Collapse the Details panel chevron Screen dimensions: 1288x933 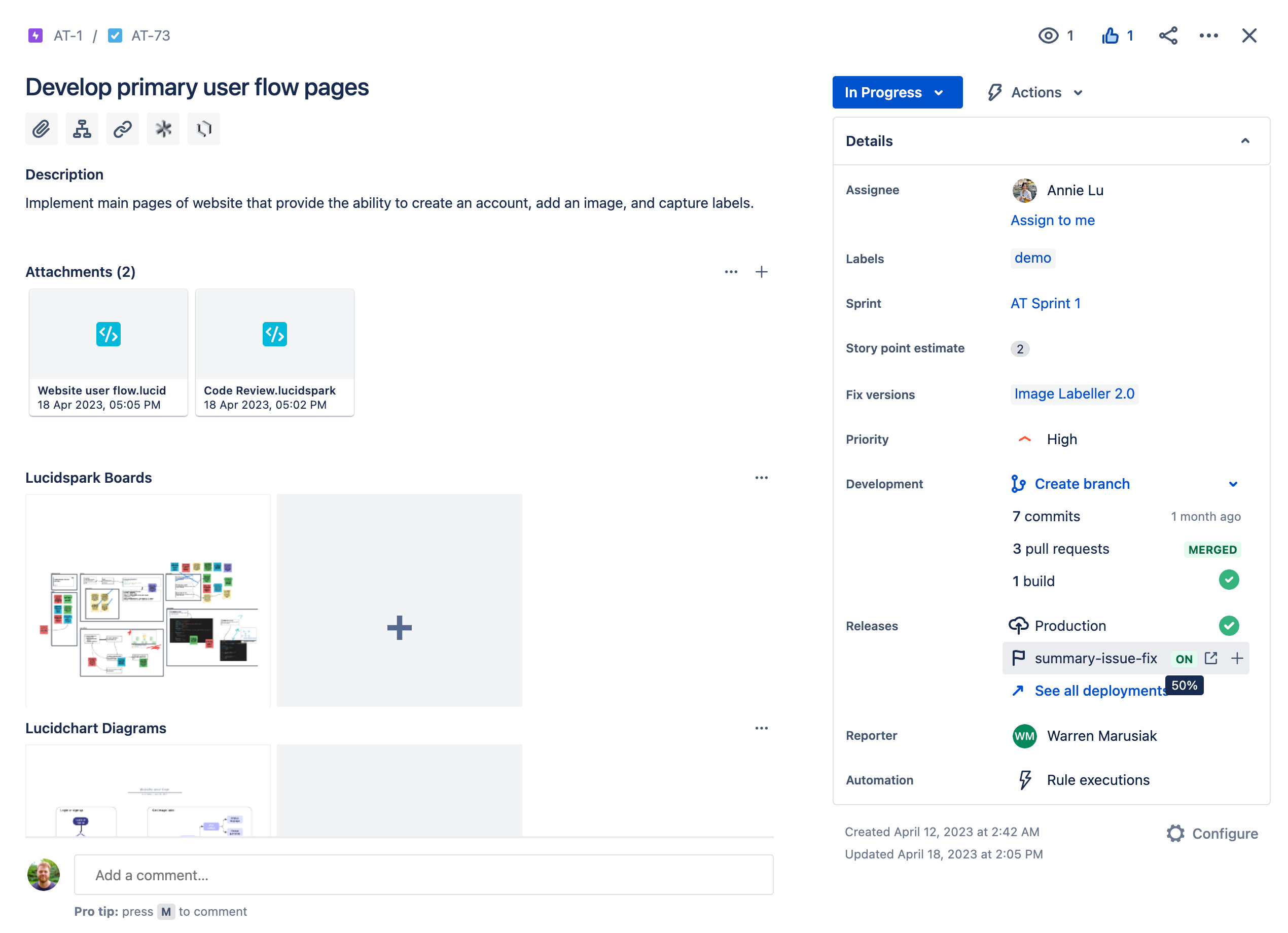1246,141
